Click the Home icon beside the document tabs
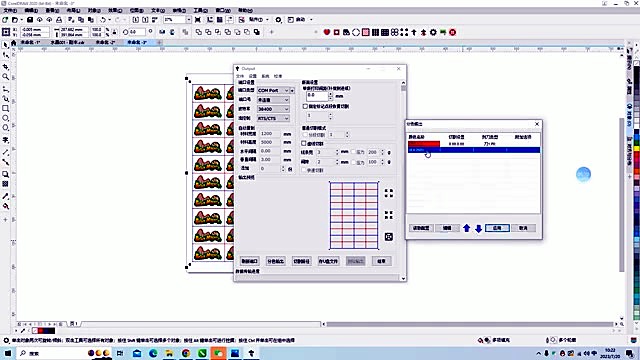Image resolution: width=640 pixels, height=360 pixels. (13, 42)
